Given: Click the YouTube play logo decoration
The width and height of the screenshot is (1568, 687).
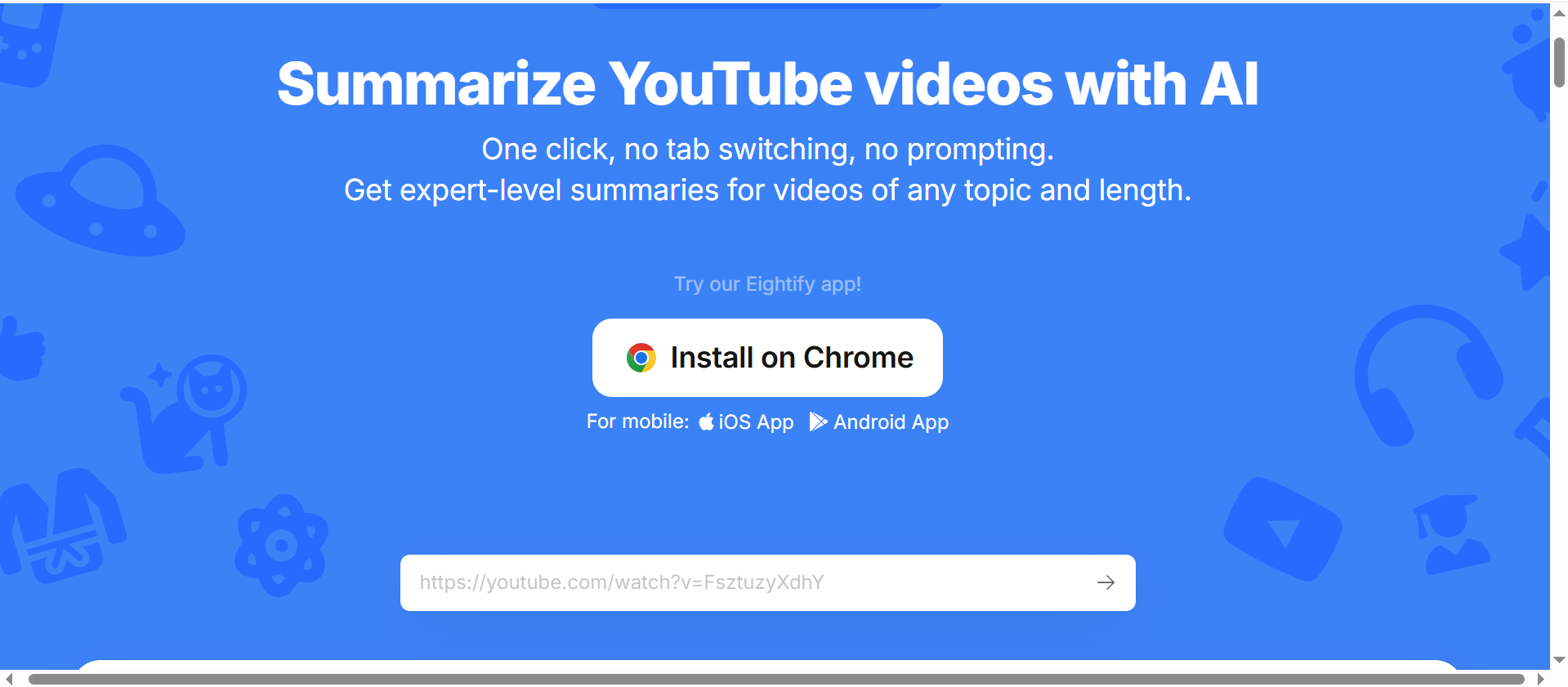Looking at the screenshot, I should tap(1282, 529).
